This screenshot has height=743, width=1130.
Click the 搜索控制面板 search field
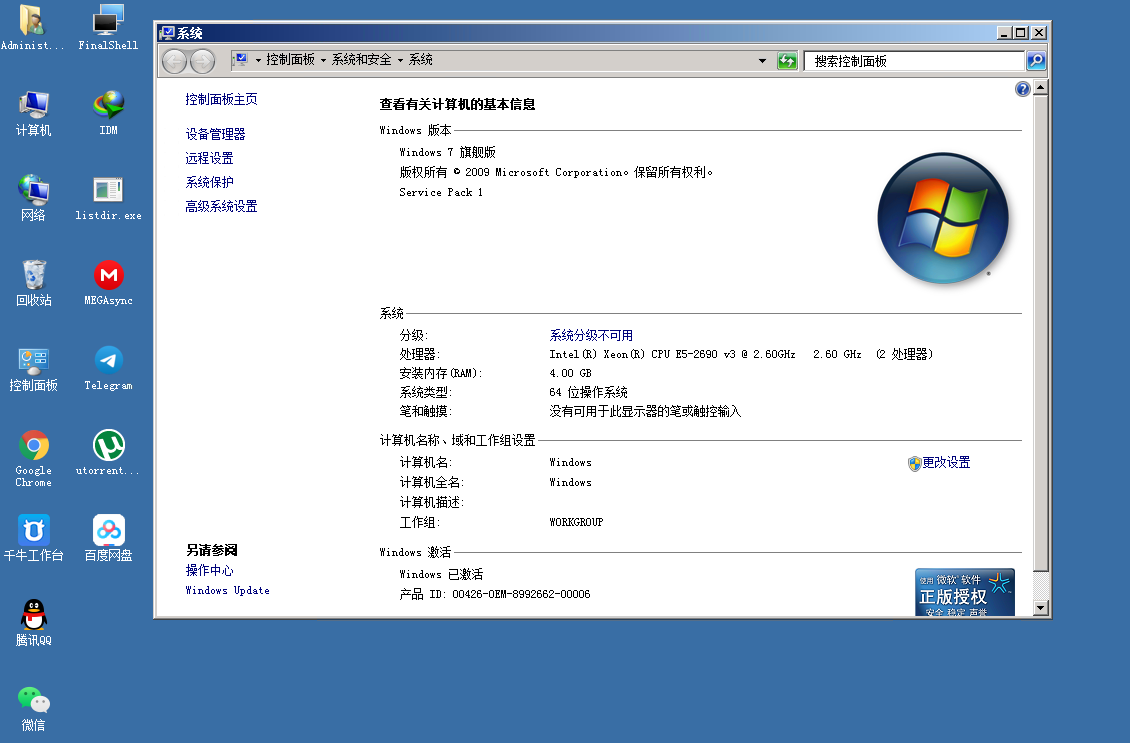(914, 61)
